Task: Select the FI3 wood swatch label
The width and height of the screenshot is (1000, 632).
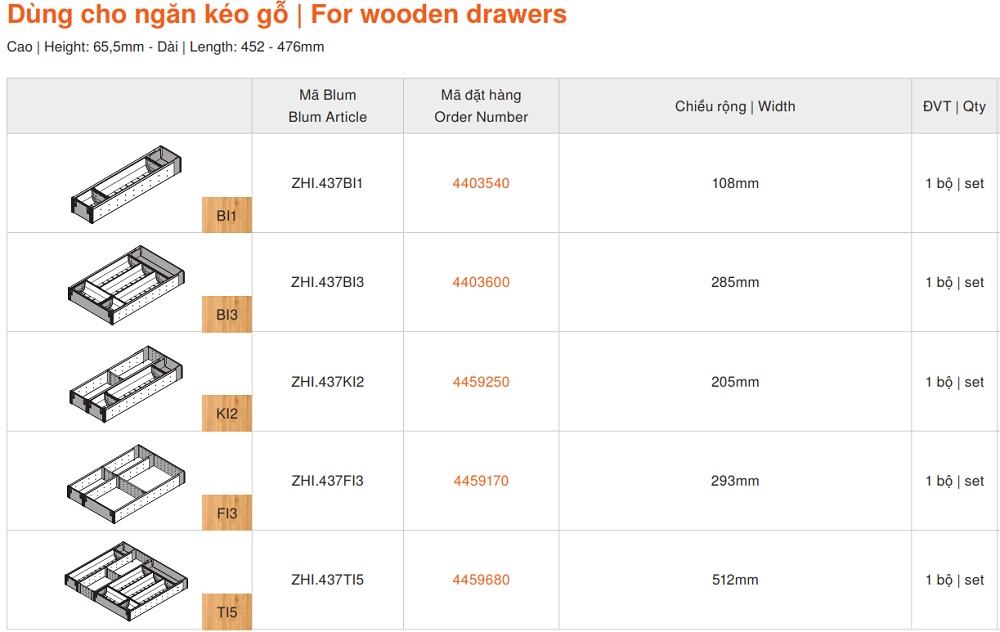Action: [x=227, y=513]
